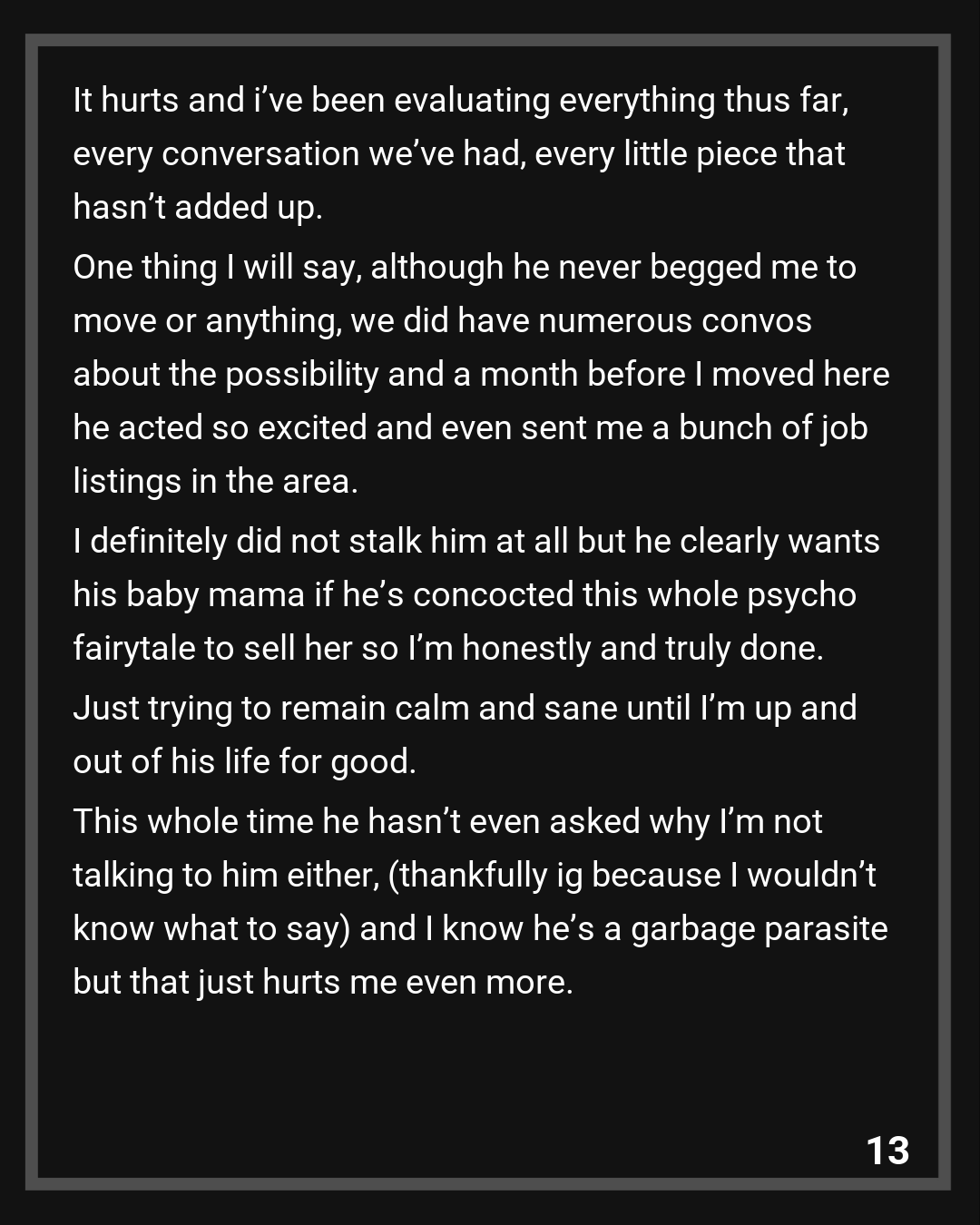Click the page number 13

[x=887, y=1150]
